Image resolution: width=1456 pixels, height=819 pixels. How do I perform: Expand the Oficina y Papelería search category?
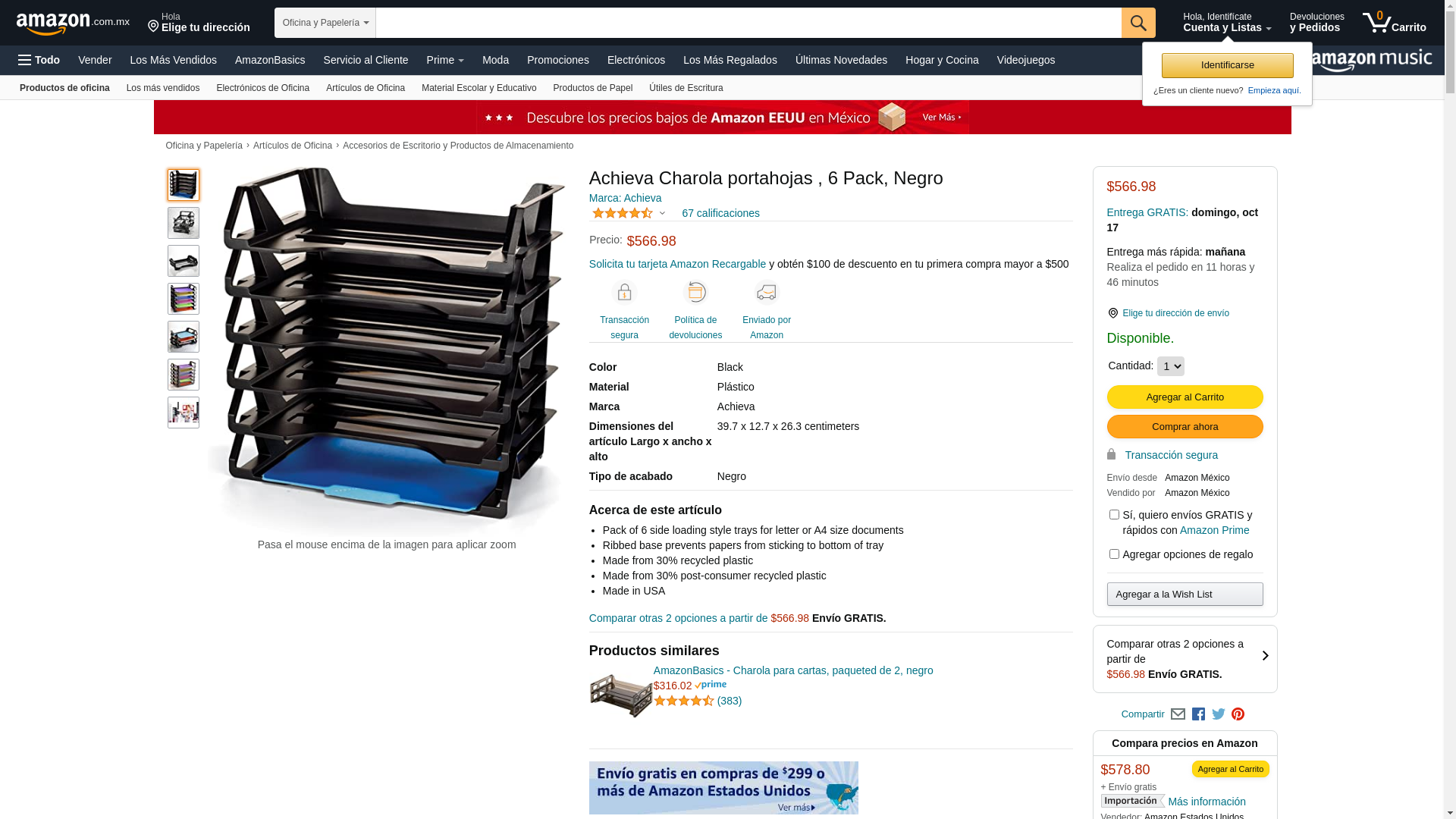pyautogui.click(x=325, y=23)
